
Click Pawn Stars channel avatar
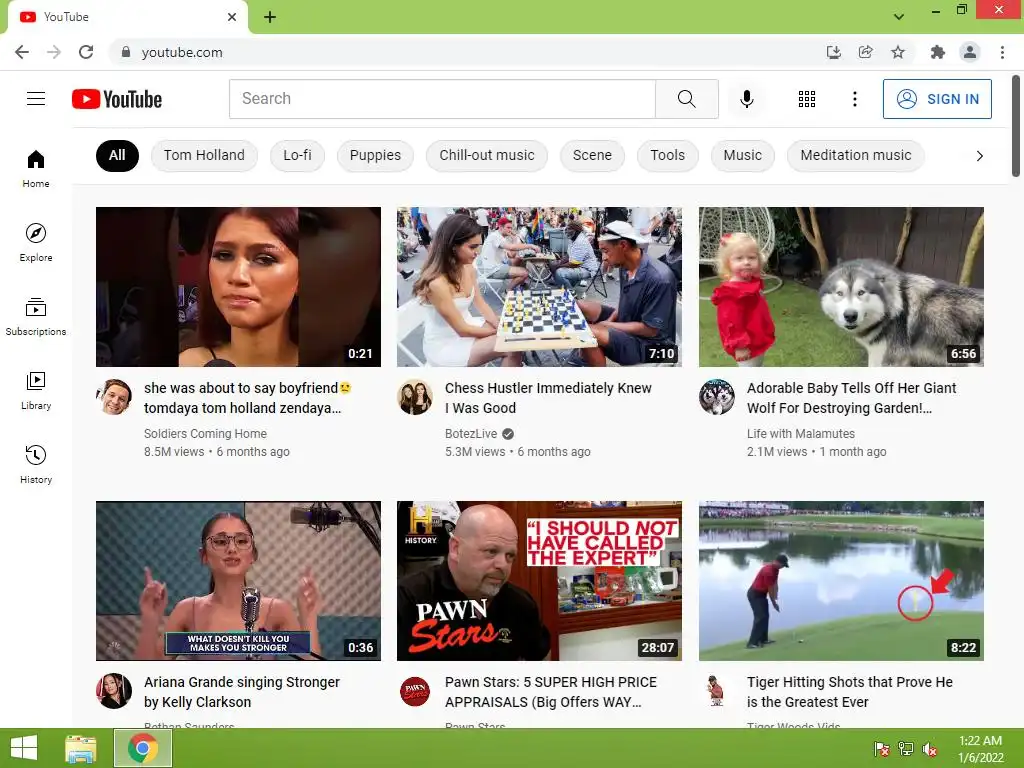pyautogui.click(x=415, y=691)
